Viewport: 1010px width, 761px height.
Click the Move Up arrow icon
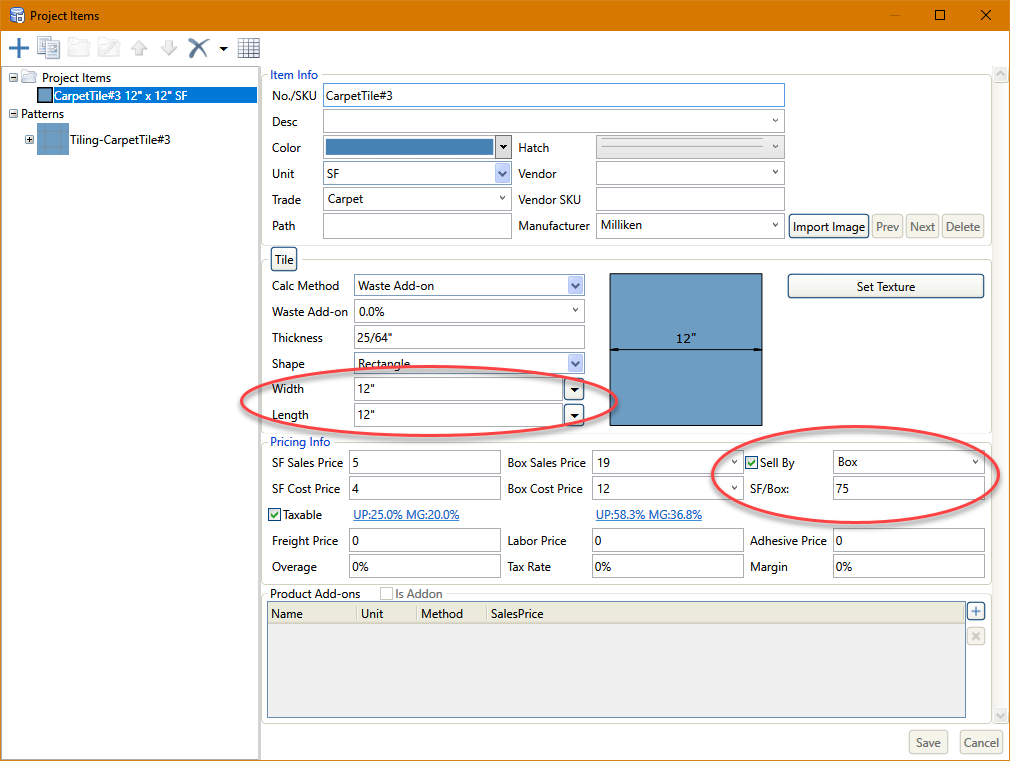tap(138, 48)
